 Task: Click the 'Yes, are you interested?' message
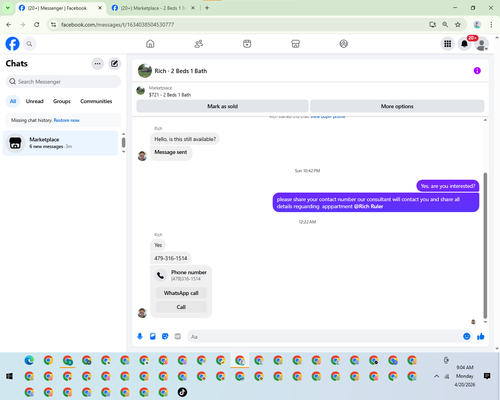click(x=448, y=186)
